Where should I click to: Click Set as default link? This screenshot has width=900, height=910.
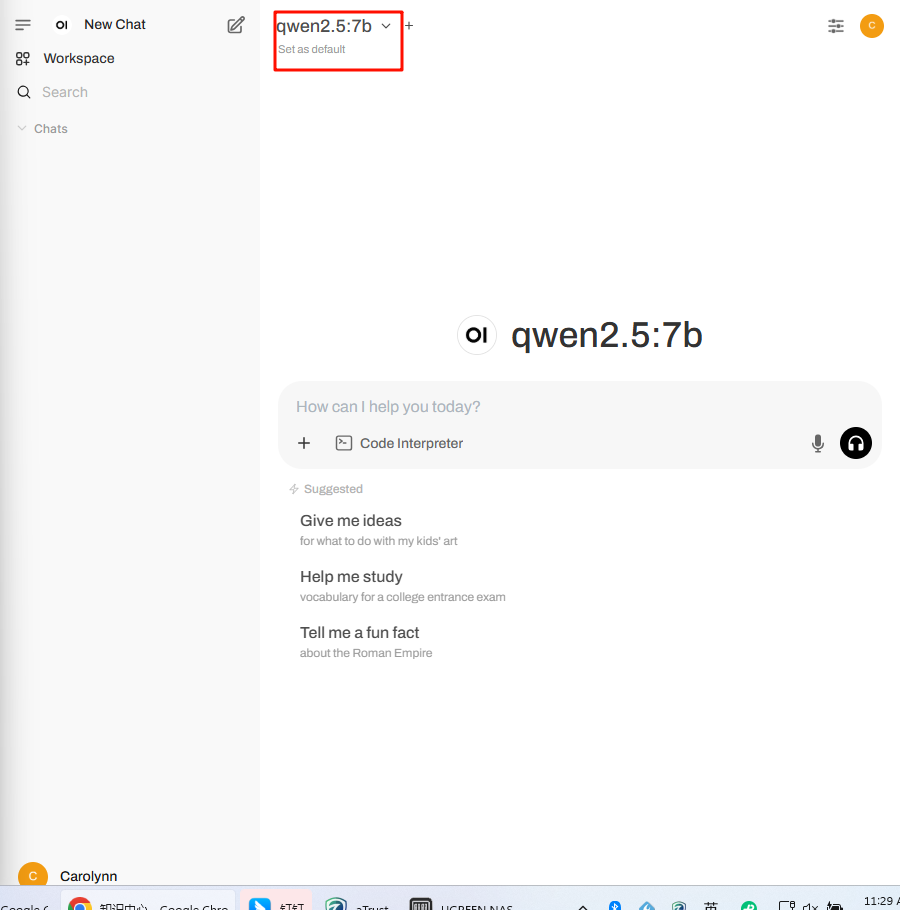pos(312,49)
